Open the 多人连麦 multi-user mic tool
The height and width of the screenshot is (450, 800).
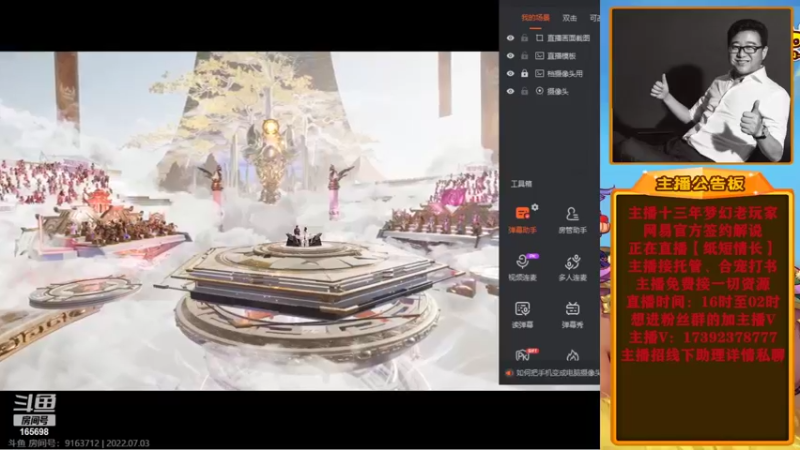click(x=572, y=267)
